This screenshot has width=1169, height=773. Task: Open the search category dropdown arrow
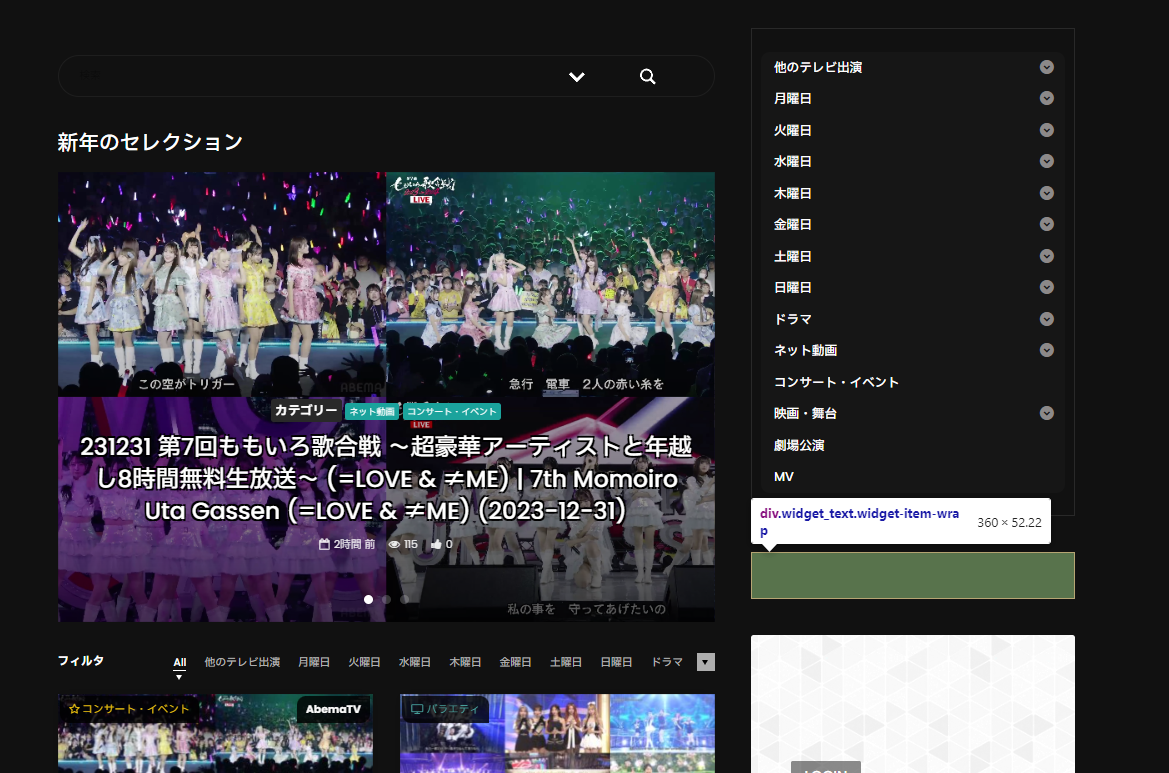[x=576, y=76]
